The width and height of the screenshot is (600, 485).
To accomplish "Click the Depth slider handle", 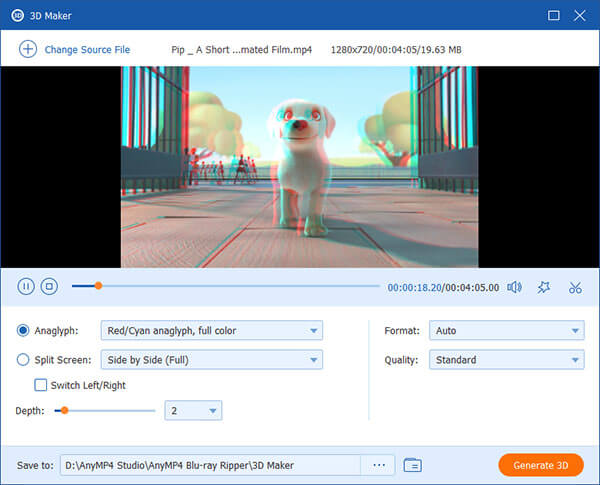I will pyautogui.click(x=64, y=410).
